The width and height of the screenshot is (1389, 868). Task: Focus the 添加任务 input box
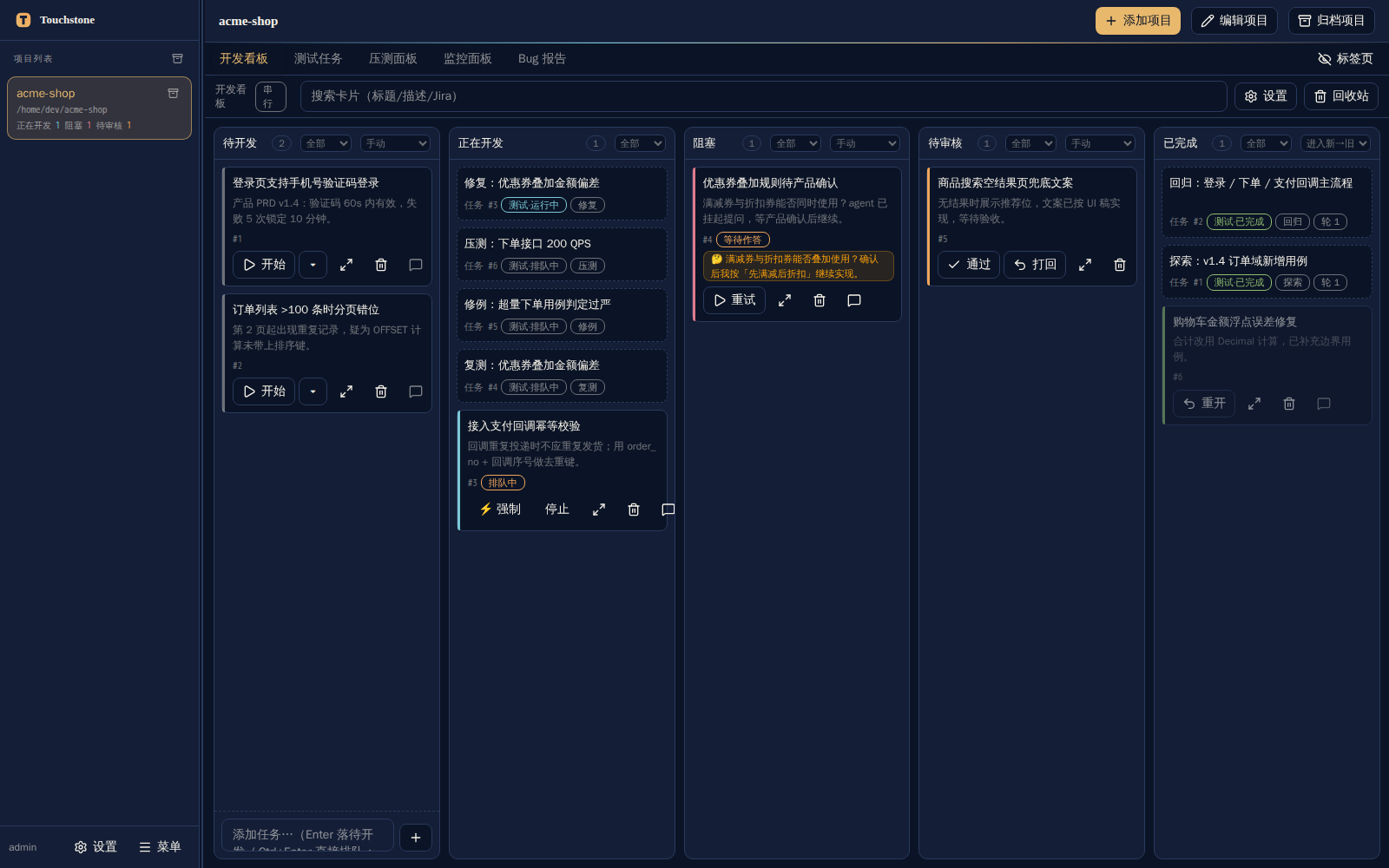[x=307, y=835]
